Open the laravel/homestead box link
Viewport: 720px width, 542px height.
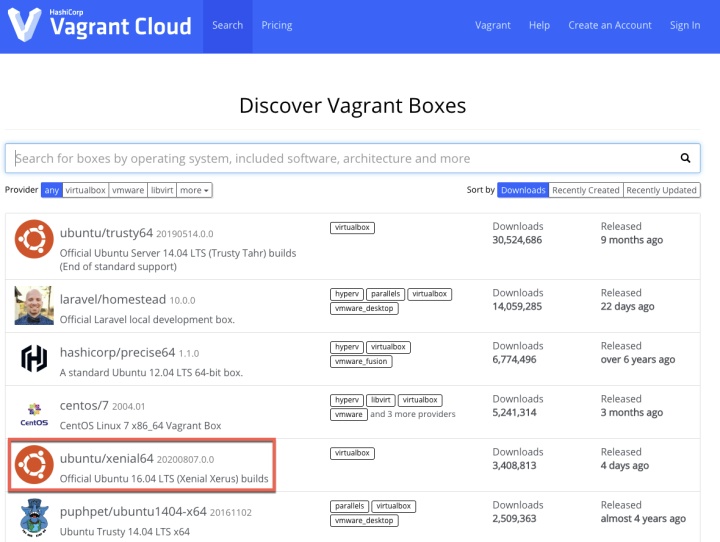coord(112,299)
